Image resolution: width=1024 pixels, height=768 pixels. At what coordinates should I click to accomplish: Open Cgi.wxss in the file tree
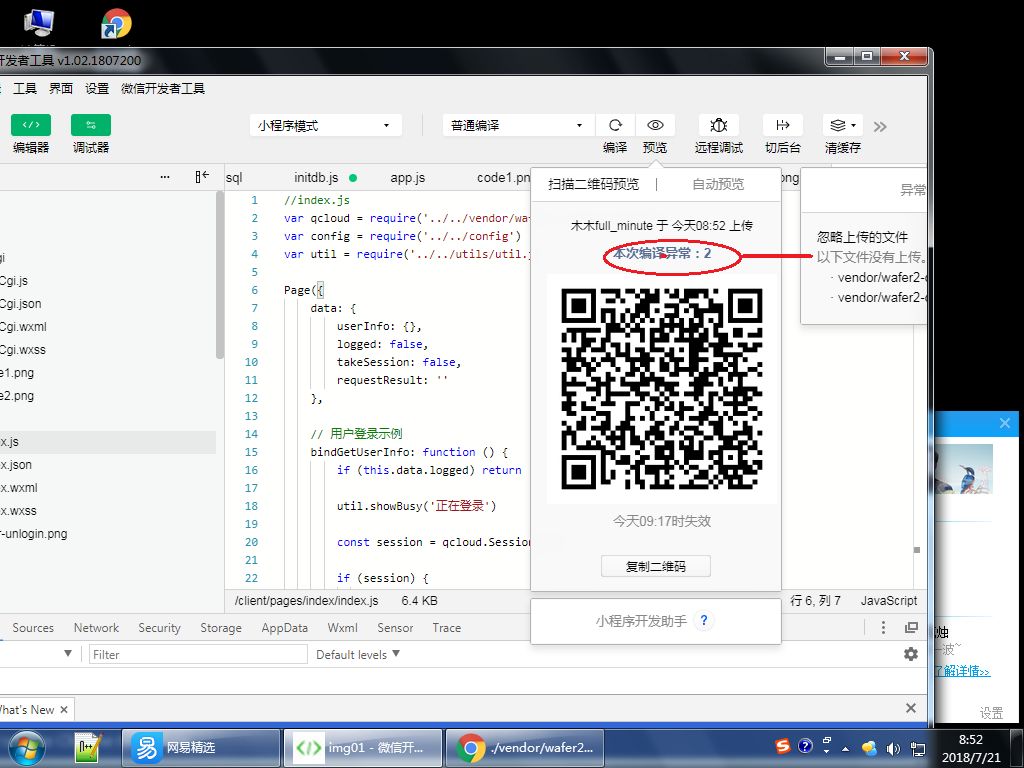pyautogui.click(x=23, y=349)
